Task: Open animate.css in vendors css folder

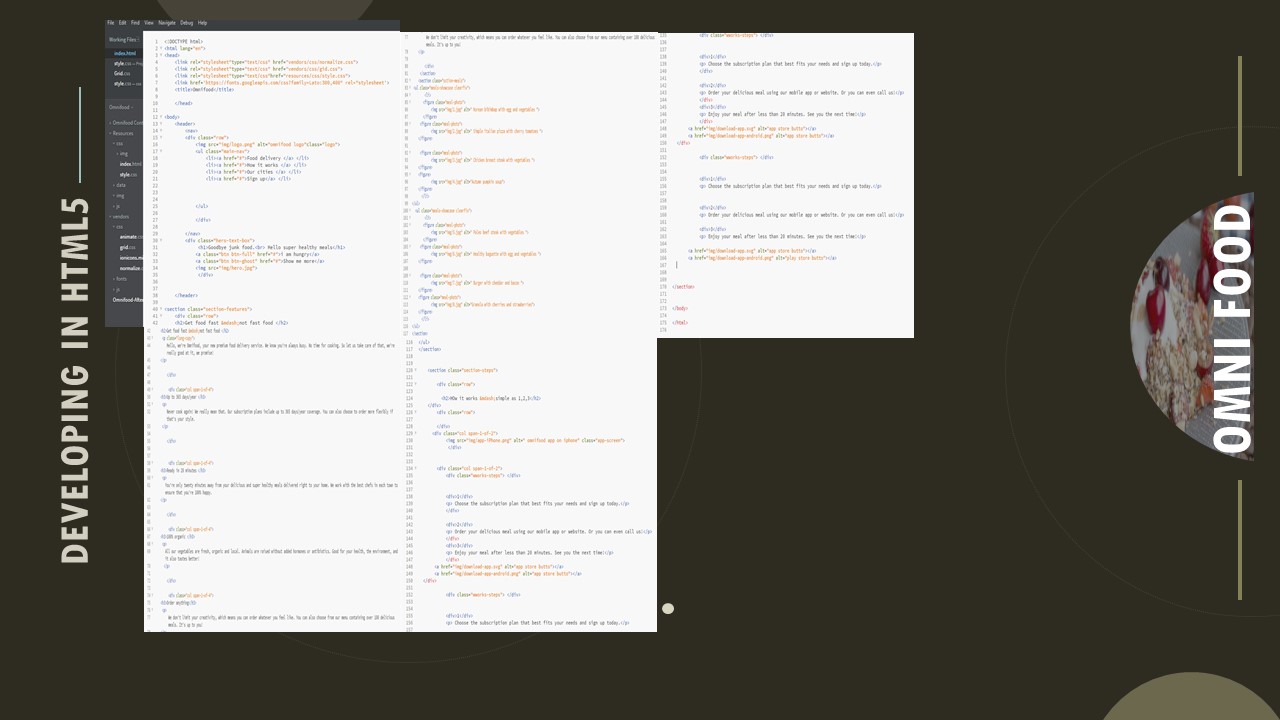Action: pyautogui.click(x=128, y=237)
